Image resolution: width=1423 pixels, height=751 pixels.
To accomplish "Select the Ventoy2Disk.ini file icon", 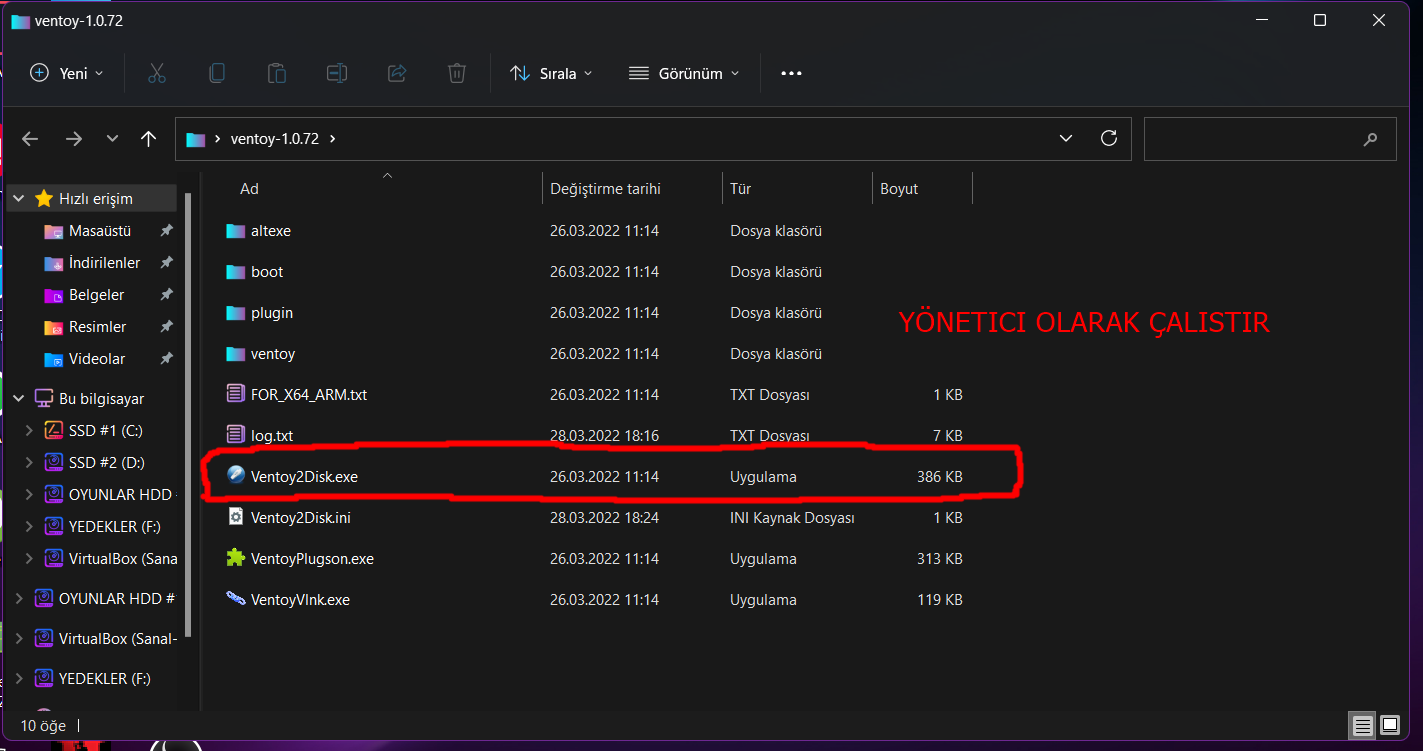I will pos(236,517).
